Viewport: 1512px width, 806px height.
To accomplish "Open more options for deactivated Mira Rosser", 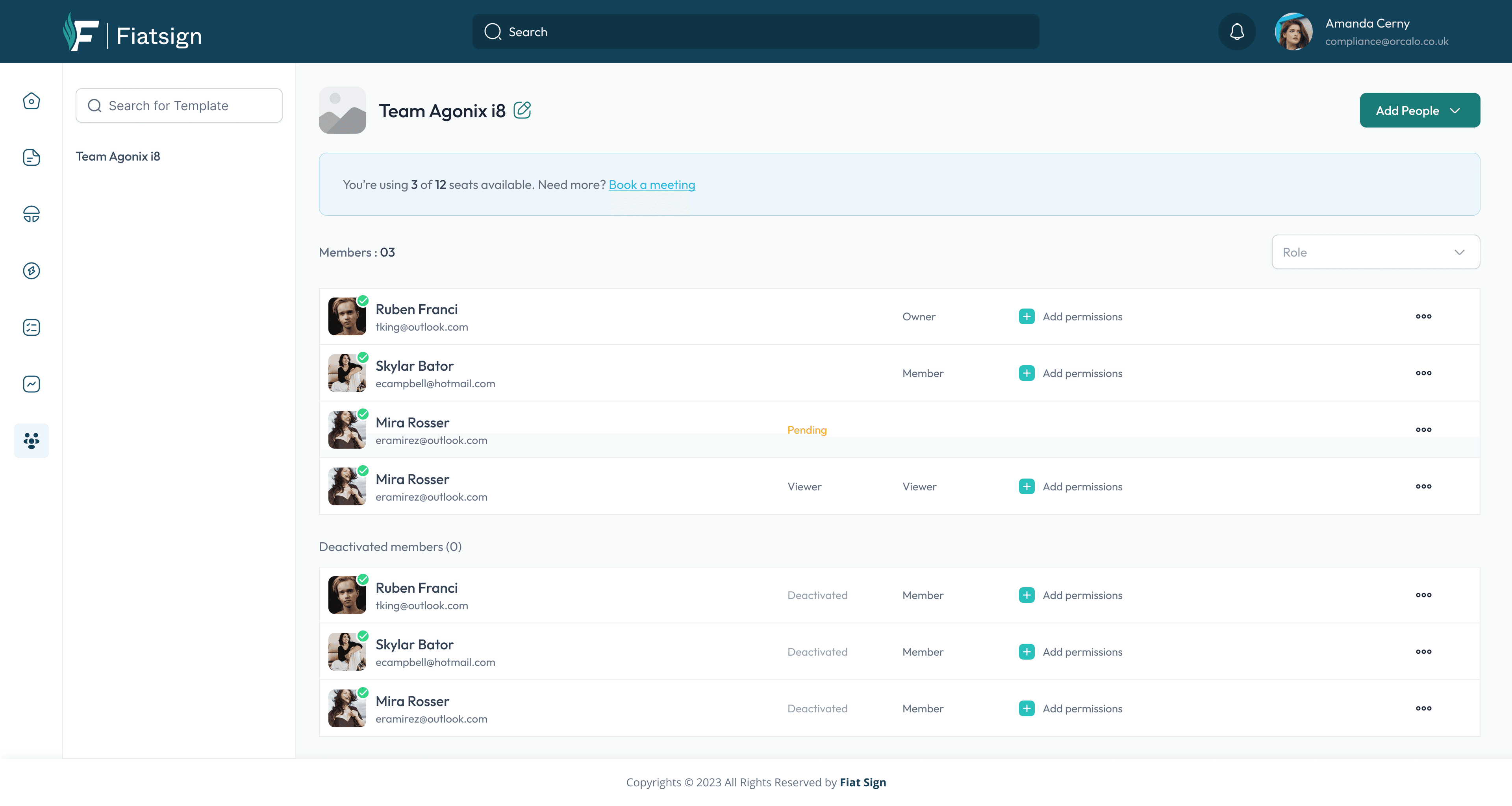I will point(1423,709).
